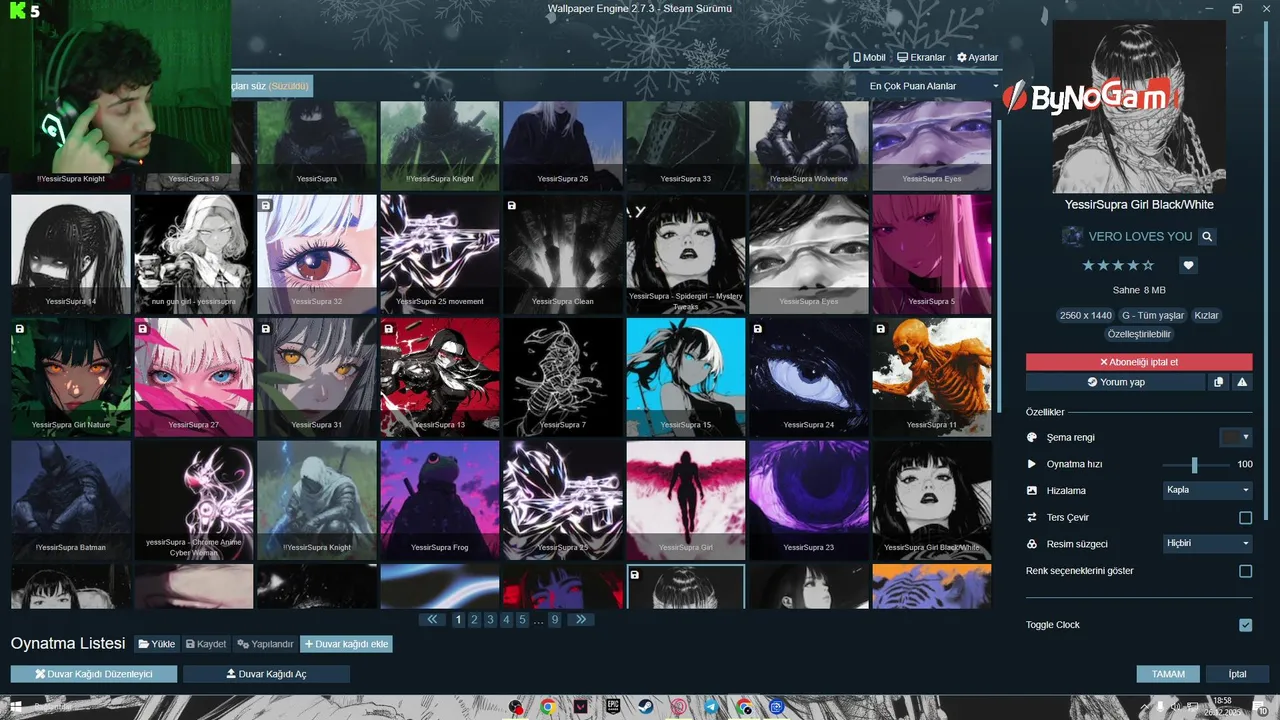This screenshot has height=720, width=1280.
Task: Select page 1 of results
Action: [458, 620]
